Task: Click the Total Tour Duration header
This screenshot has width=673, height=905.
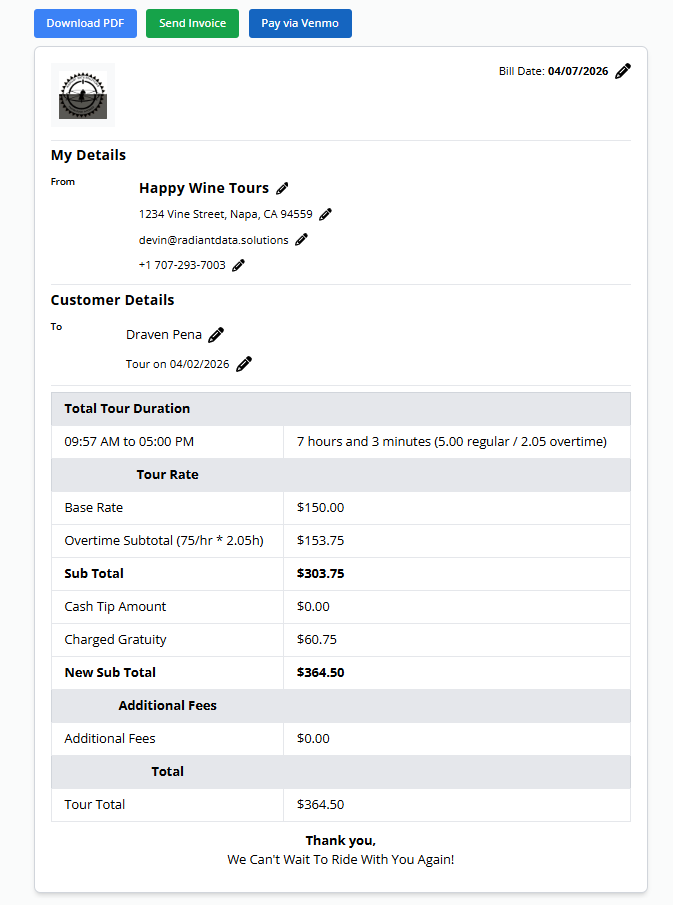Action: [x=341, y=409]
